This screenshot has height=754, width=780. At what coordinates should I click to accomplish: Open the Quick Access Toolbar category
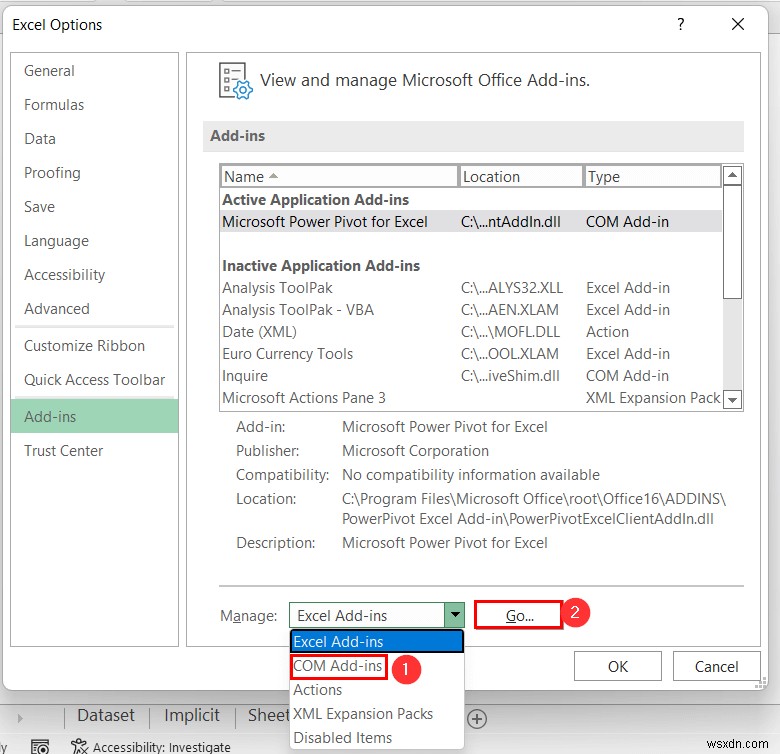(x=95, y=380)
